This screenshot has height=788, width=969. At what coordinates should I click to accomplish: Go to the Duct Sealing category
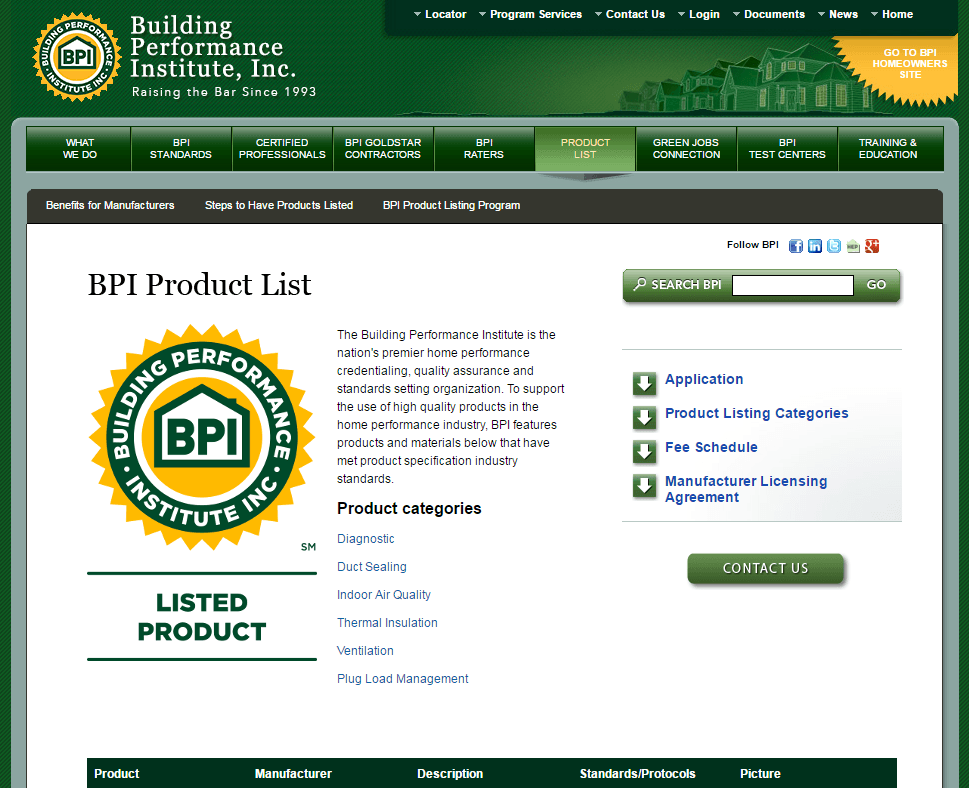coord(371,567)
